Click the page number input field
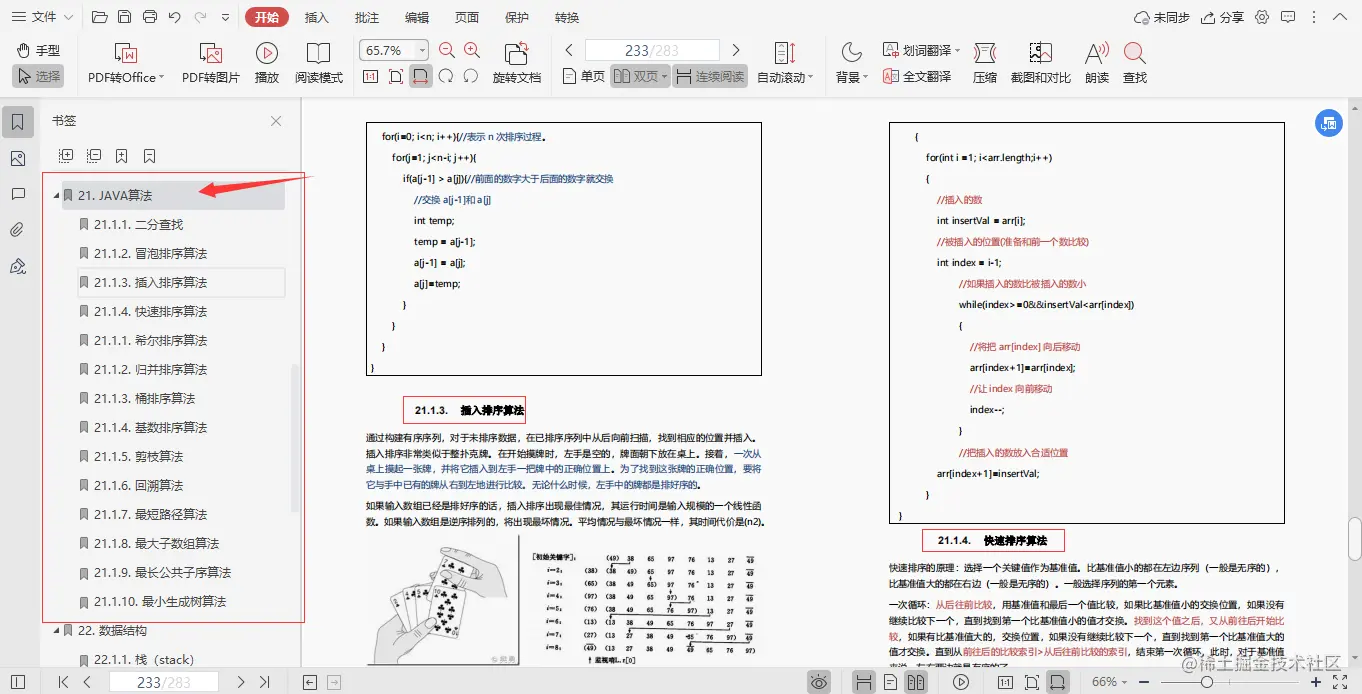 651,48
